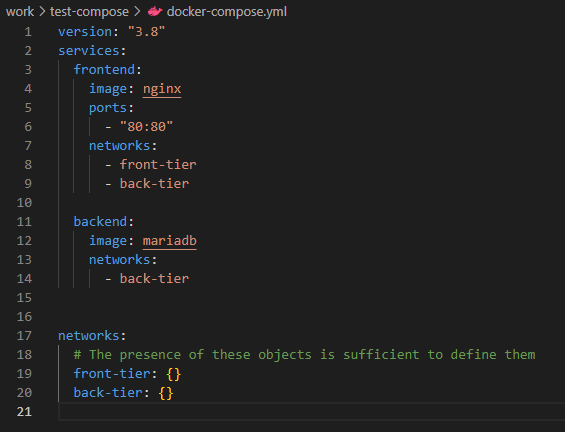Click 'front-tier' key on line 19

112,374
